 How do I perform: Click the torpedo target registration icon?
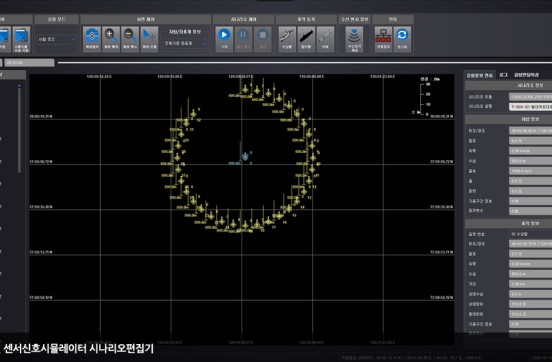[x=325, y=39]
